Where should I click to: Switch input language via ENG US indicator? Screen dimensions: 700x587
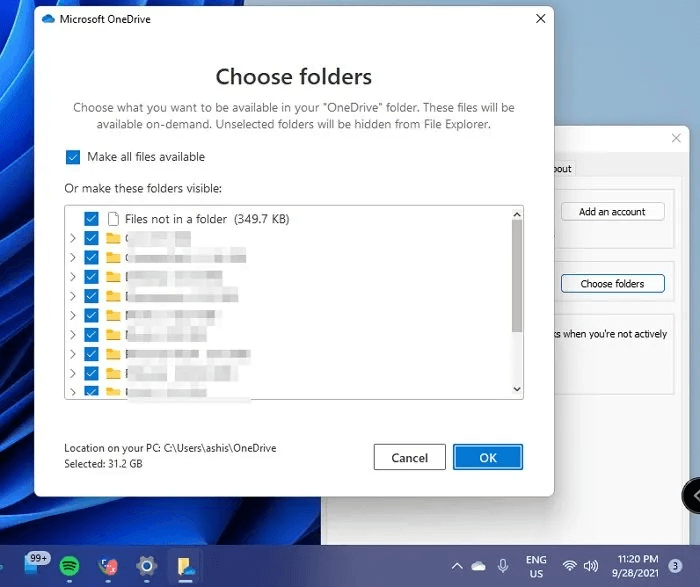pos(536,565)
